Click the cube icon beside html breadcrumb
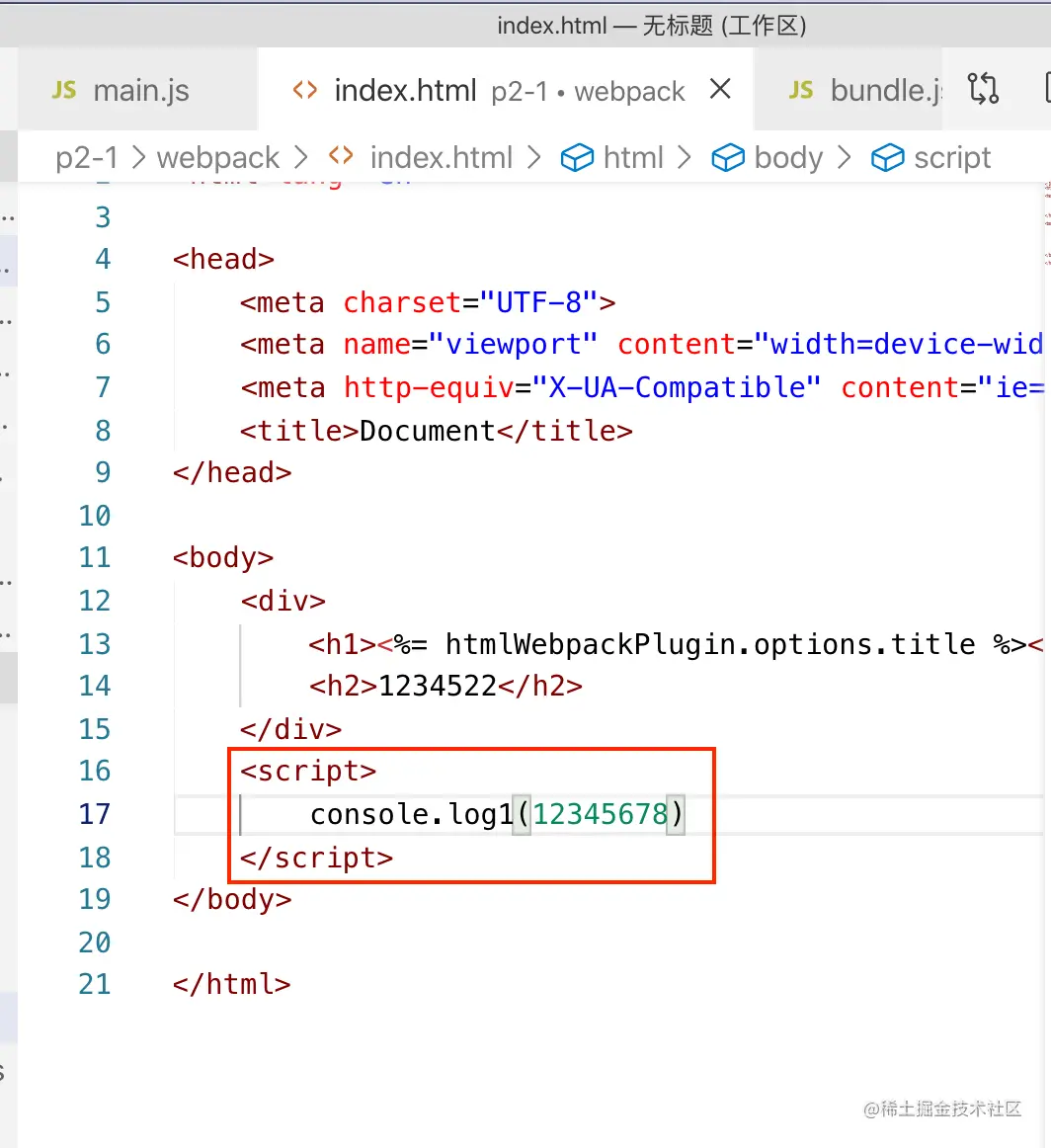The width and height of the screenshot is (1051, 1148). pyautogui.click(x=577, y=157)
